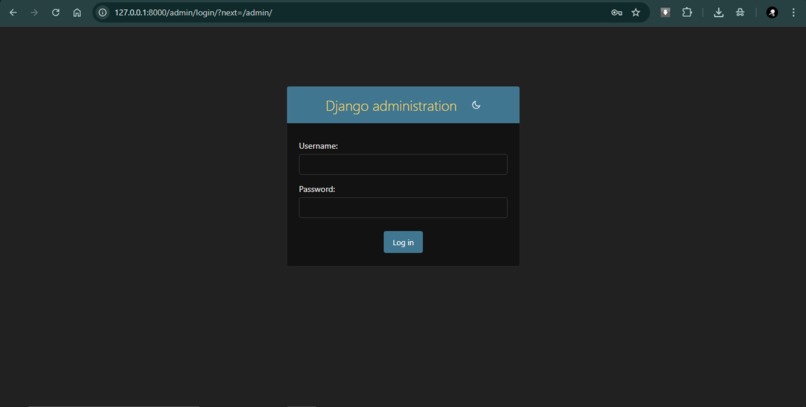Show downloads with the download icon
The image size is (806, 407).
[719, 12]
